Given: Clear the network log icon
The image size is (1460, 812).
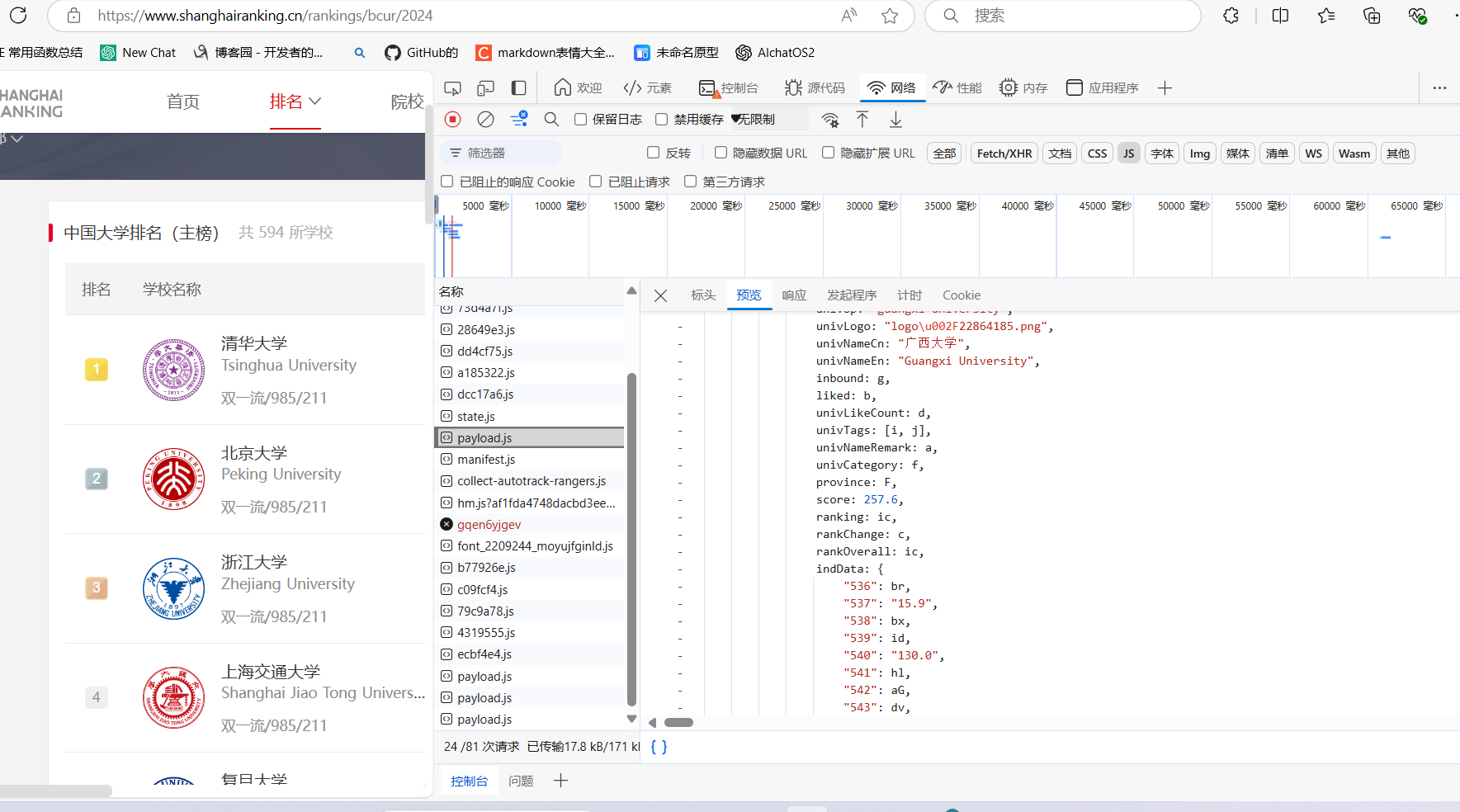Looking at the screenshot, I should 486,120.
